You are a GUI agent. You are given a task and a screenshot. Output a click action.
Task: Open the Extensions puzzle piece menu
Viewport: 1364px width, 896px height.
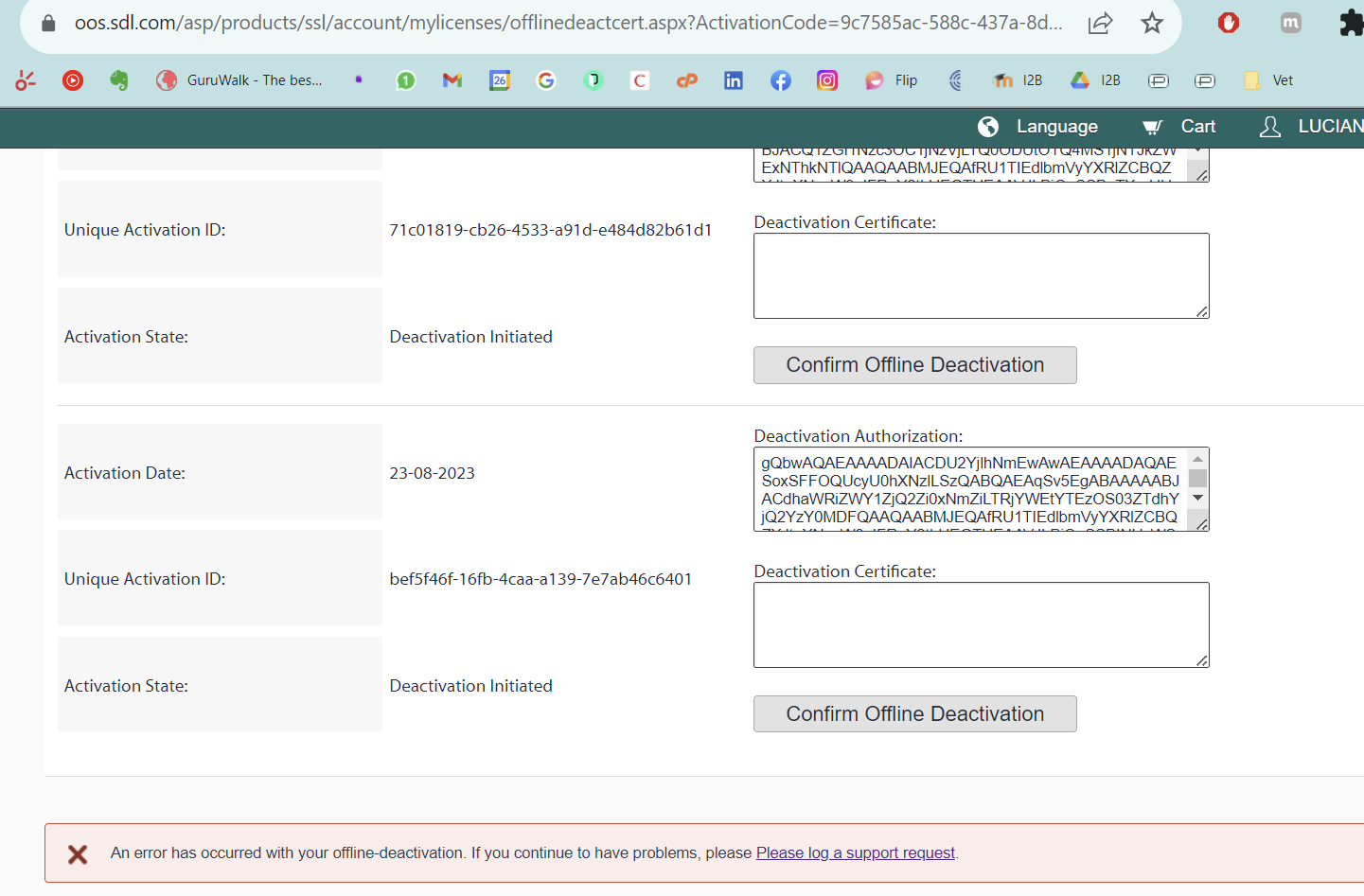1352,23
